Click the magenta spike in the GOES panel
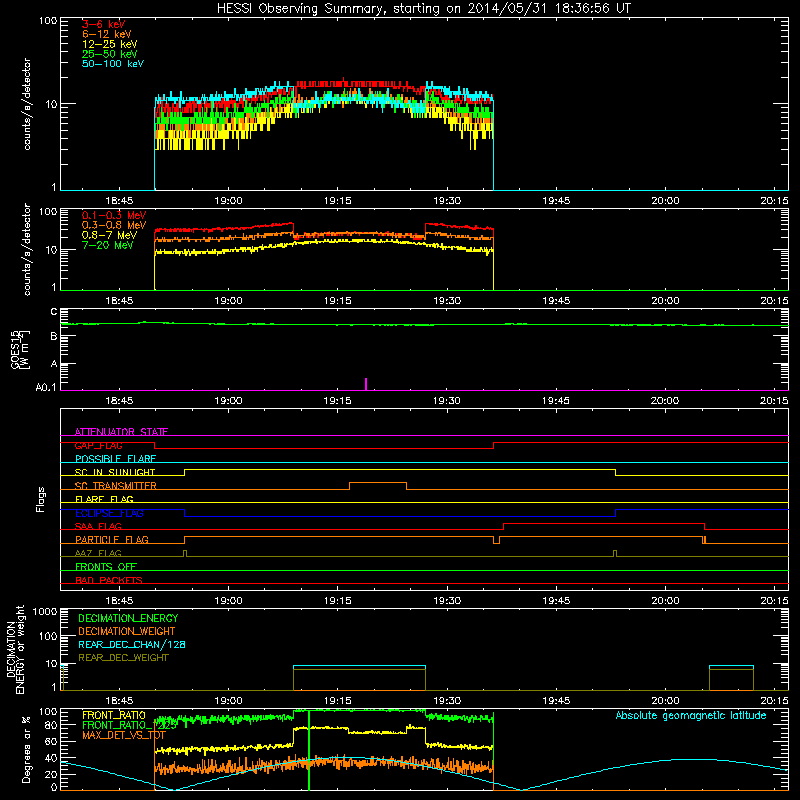The image size is (800, 800). coord(366,384)
